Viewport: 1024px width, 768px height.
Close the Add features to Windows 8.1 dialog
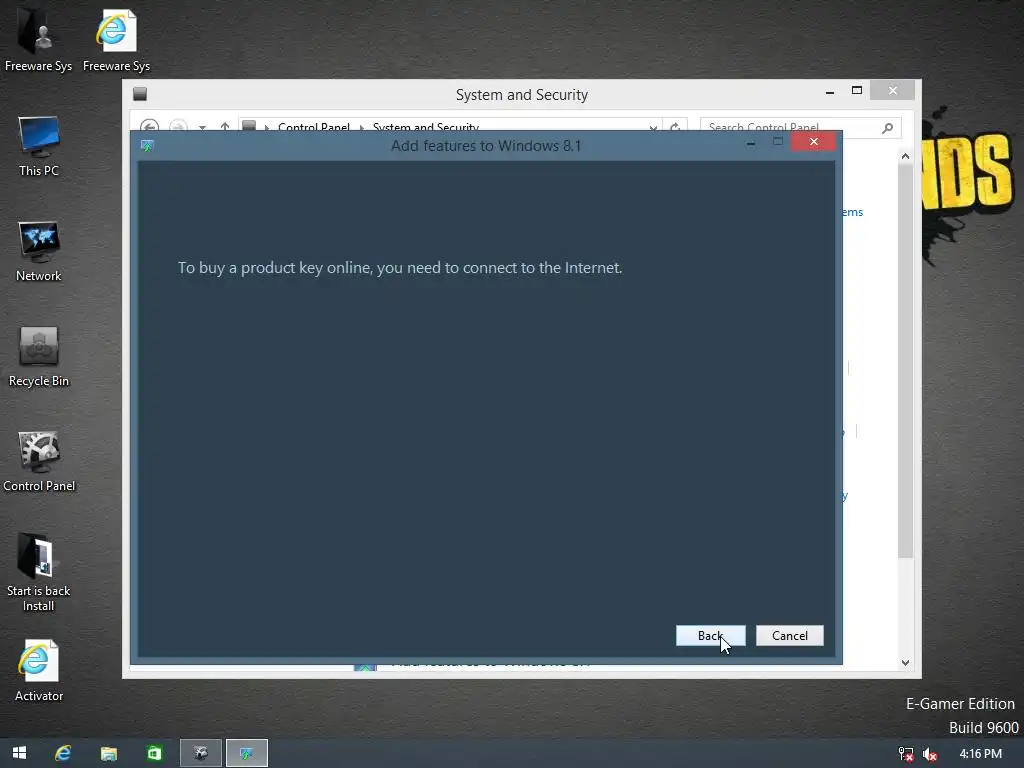pos(813,142)
